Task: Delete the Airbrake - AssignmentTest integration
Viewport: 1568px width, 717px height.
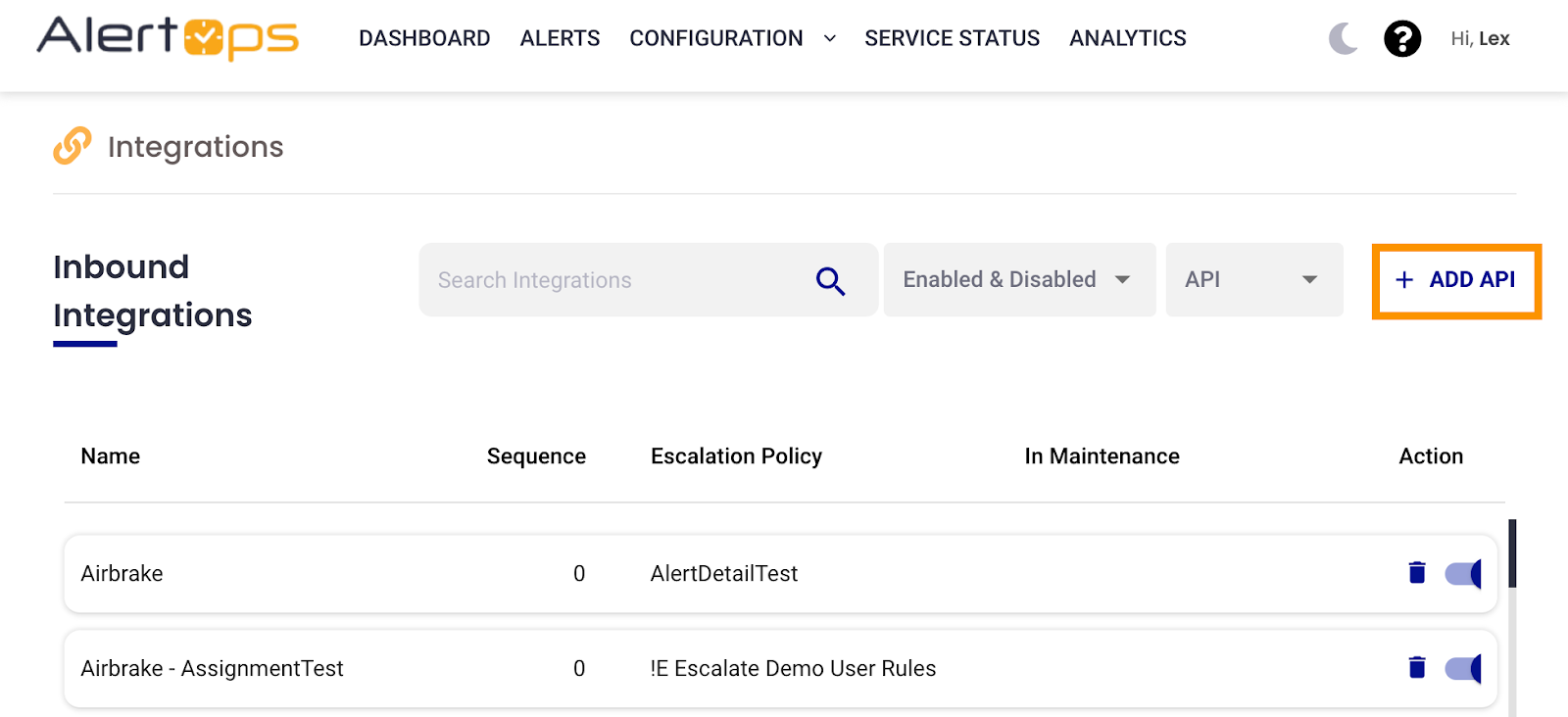Action: tap(1416, 668)
